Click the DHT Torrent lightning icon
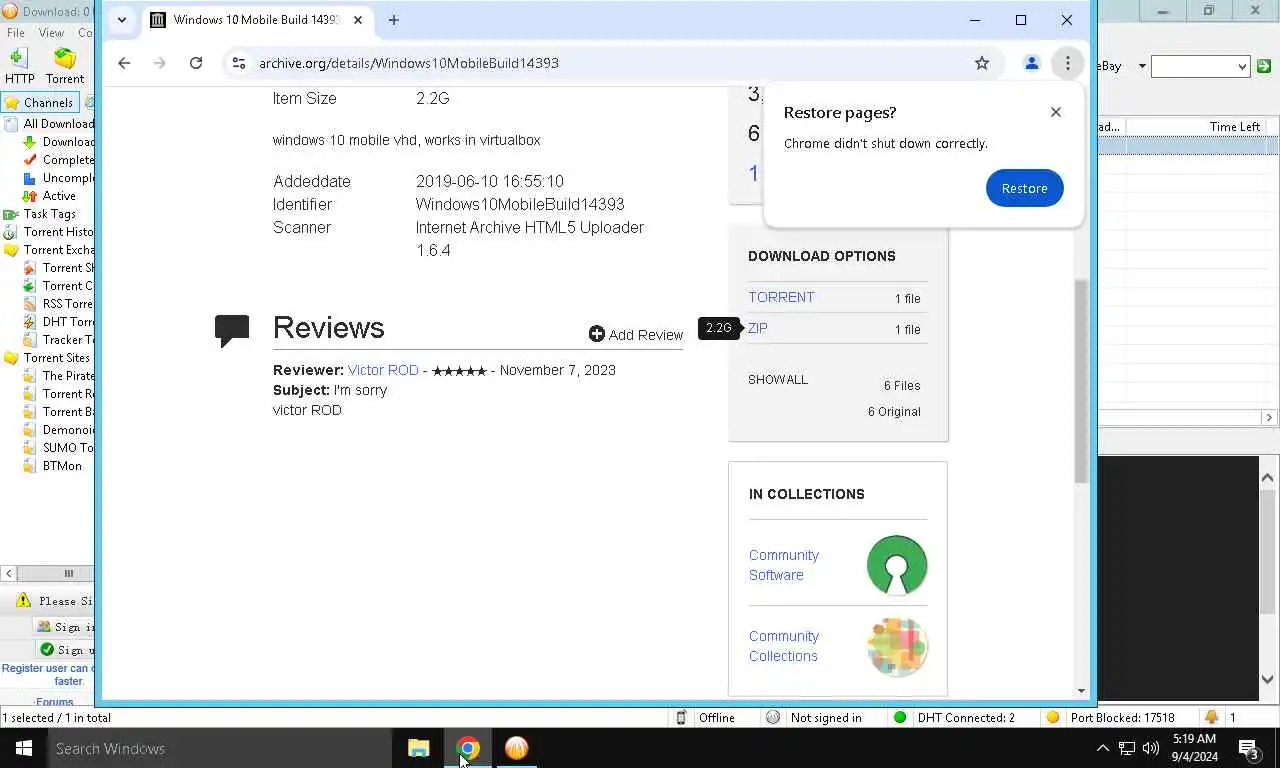1280x768 pixels. (30, 322)
